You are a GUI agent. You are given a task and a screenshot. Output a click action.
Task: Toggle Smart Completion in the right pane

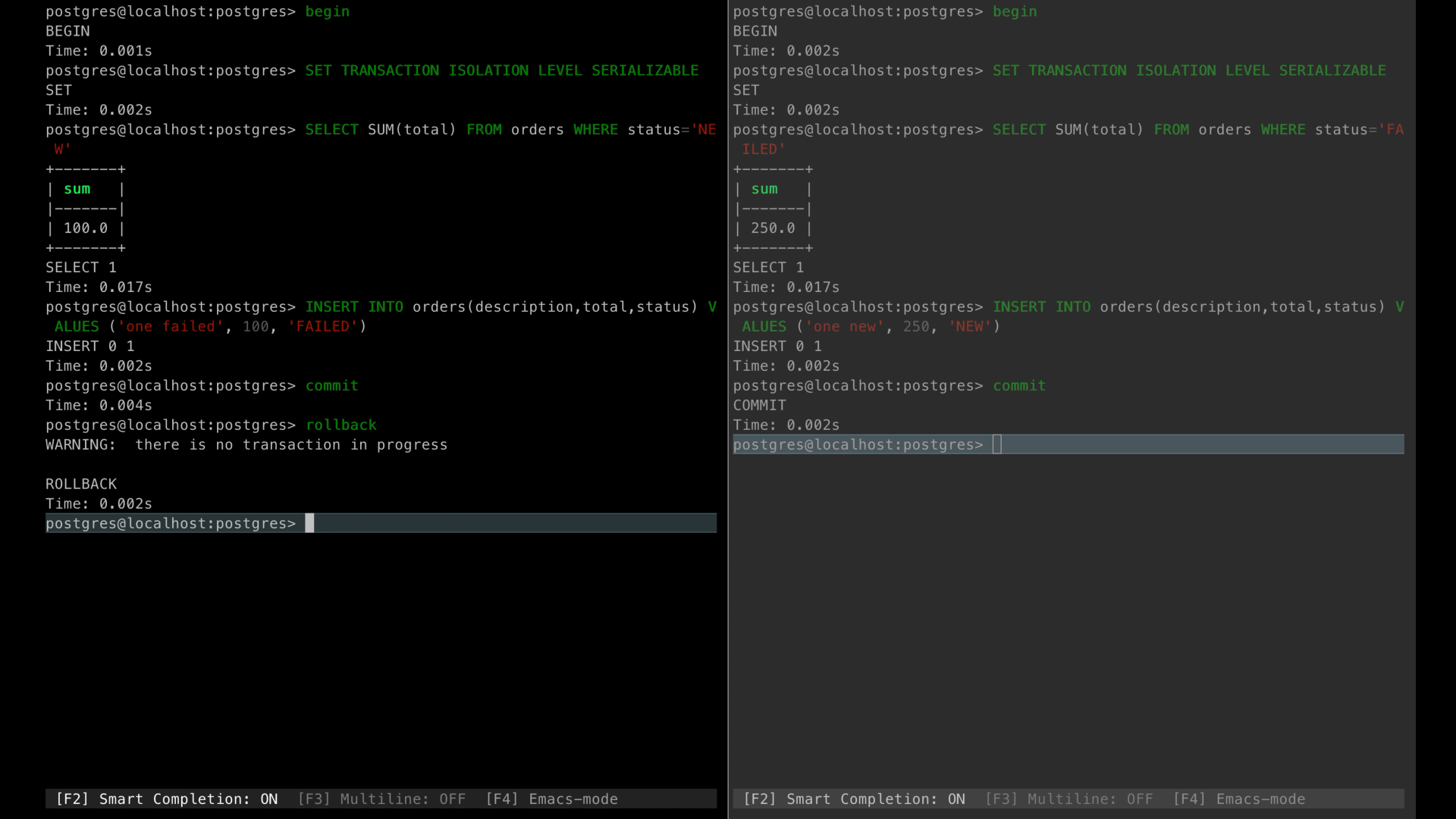(x=855, y=799)
